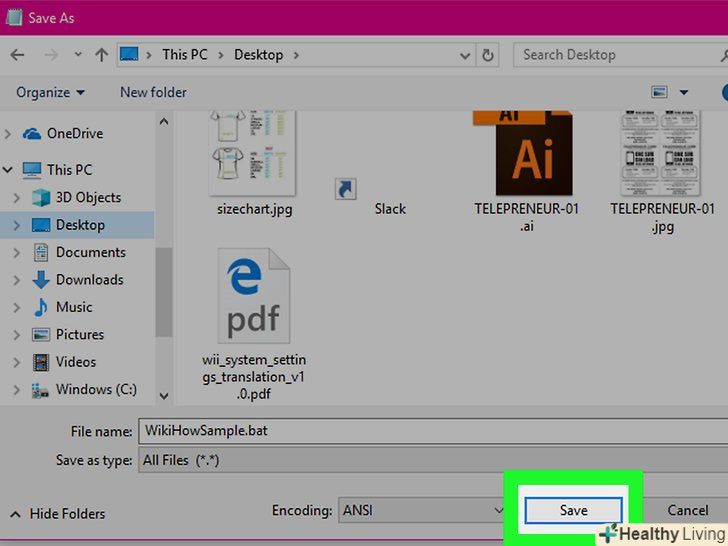Expand the Windows (C:) drive node
The image size is (728, 546).
[17, 390]
